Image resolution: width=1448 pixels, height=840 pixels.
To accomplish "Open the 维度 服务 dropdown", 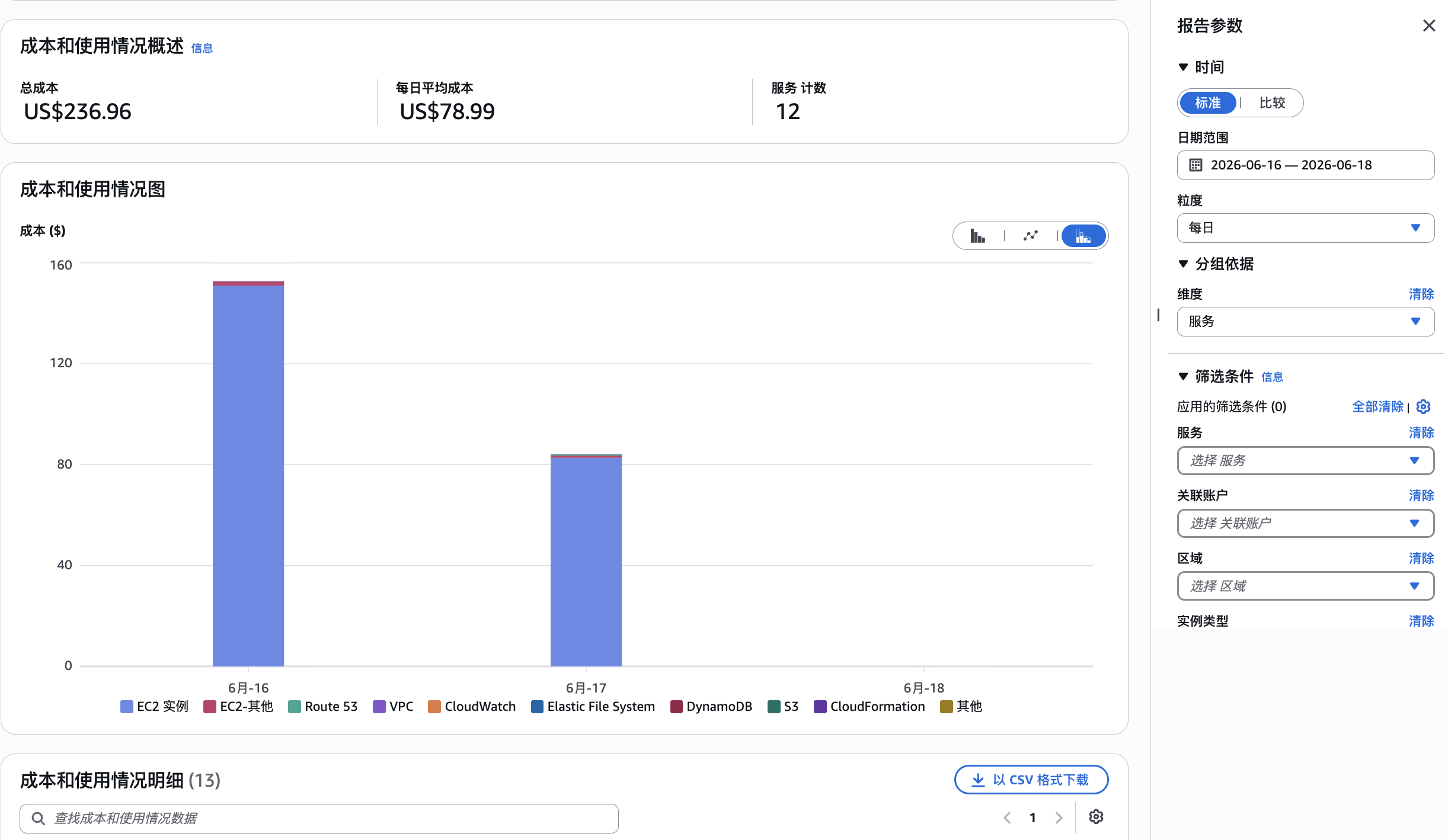I will (x=1305, y=322).
